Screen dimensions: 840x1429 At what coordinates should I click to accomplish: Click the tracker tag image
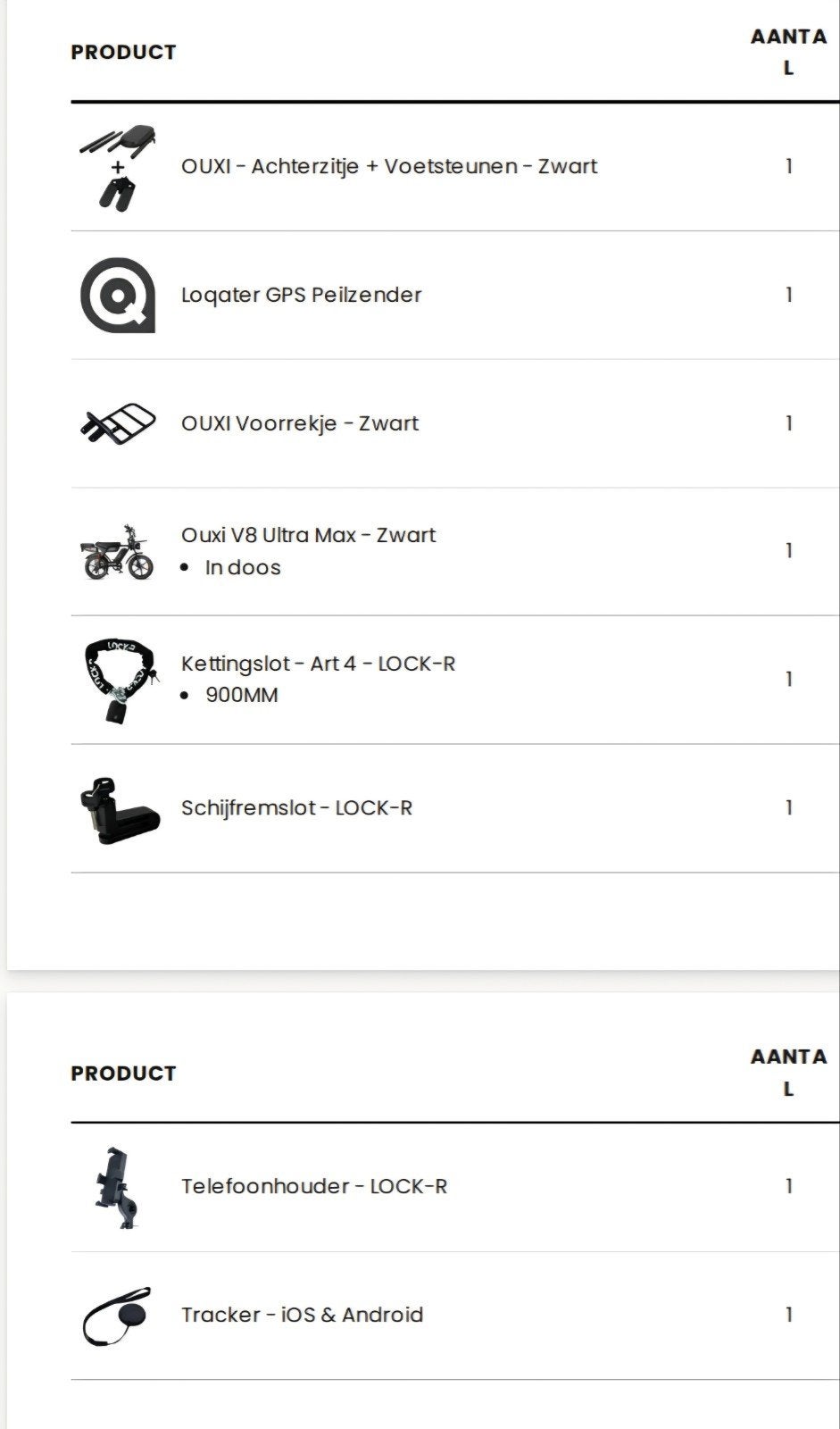click(118, 1316)
